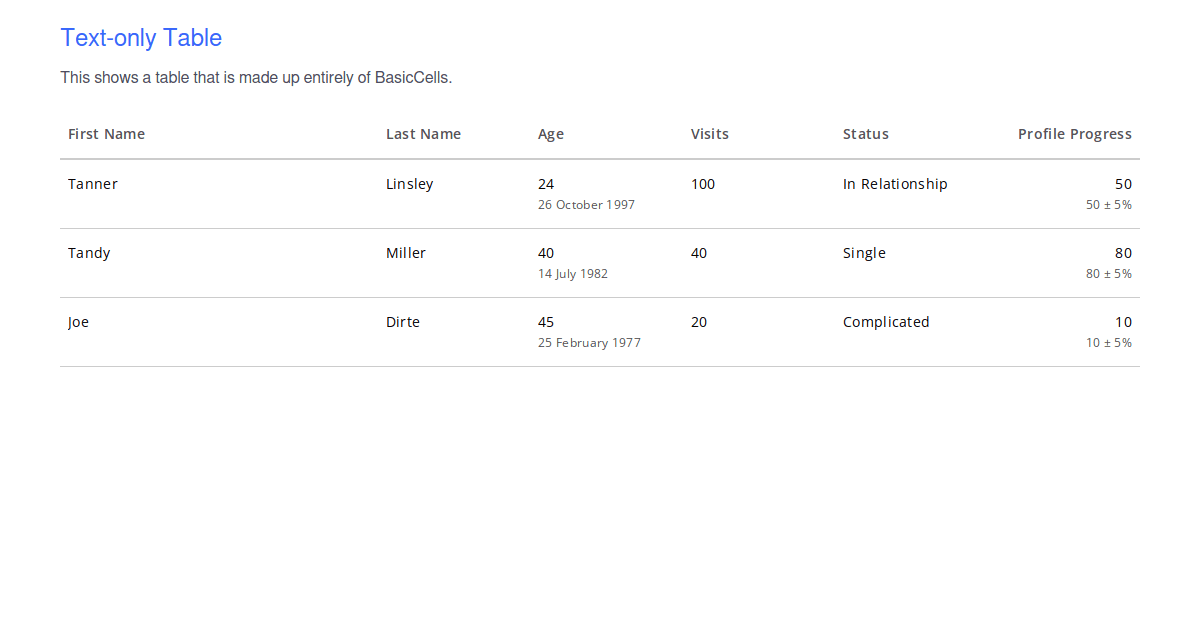Select Joe's first name cell
Image resolution: width=1200 pixels, height=630 pixels.
78,321
